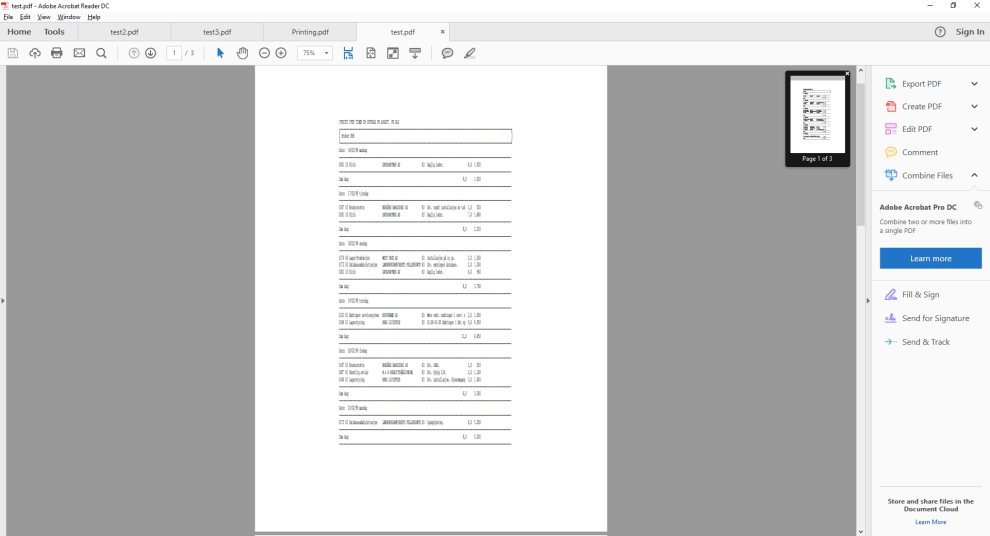990x536 pixels.
Task: Click the blue Learn more button
Action: pos(931,258)
